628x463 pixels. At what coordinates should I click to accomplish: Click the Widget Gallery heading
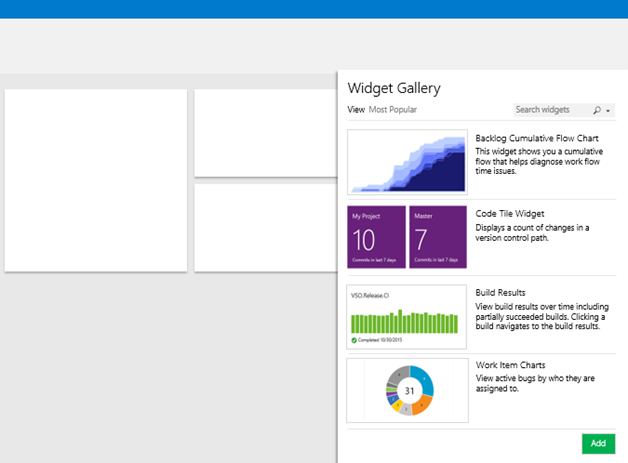394,88
